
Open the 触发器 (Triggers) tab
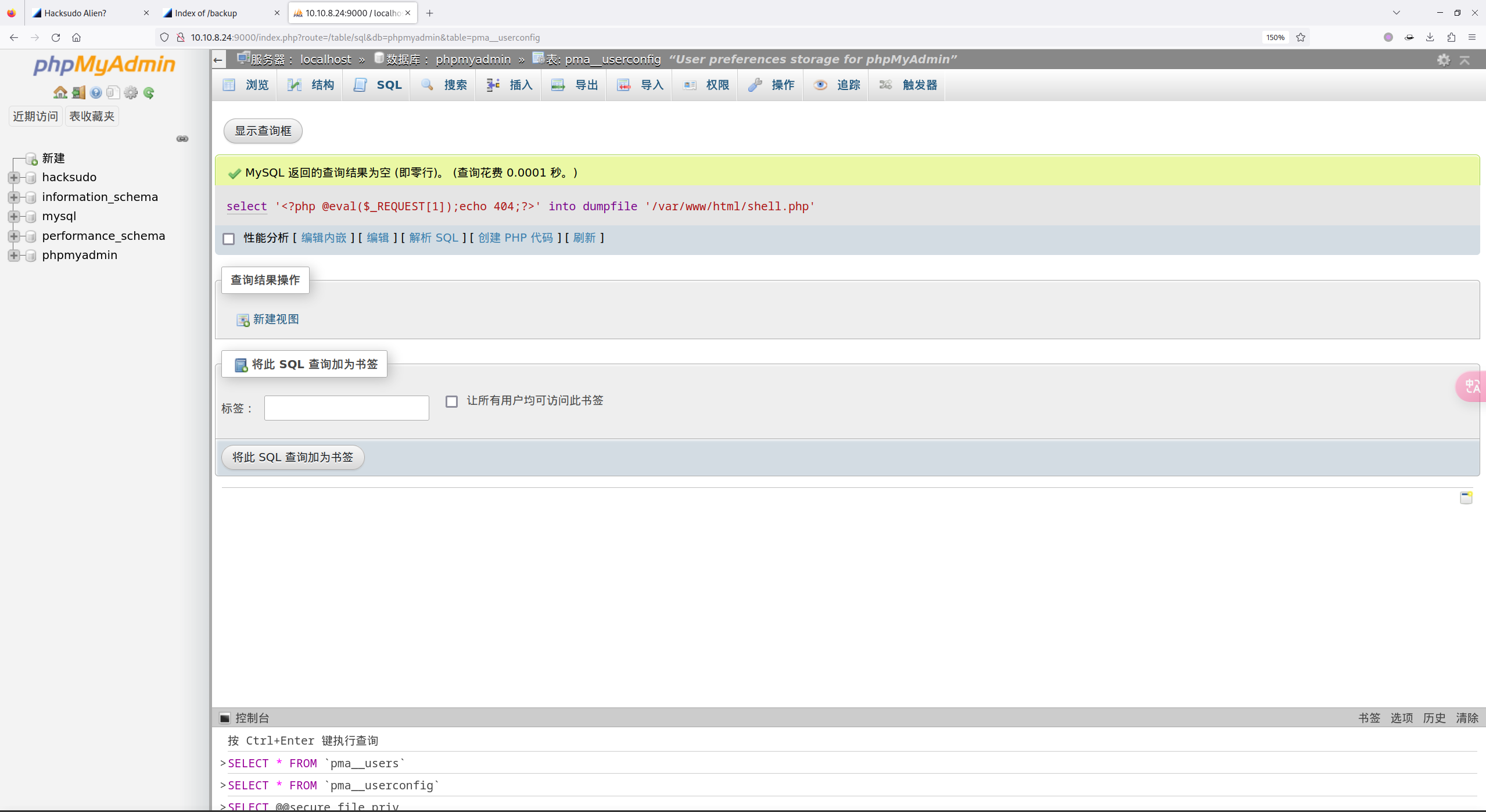coord(907,85)
